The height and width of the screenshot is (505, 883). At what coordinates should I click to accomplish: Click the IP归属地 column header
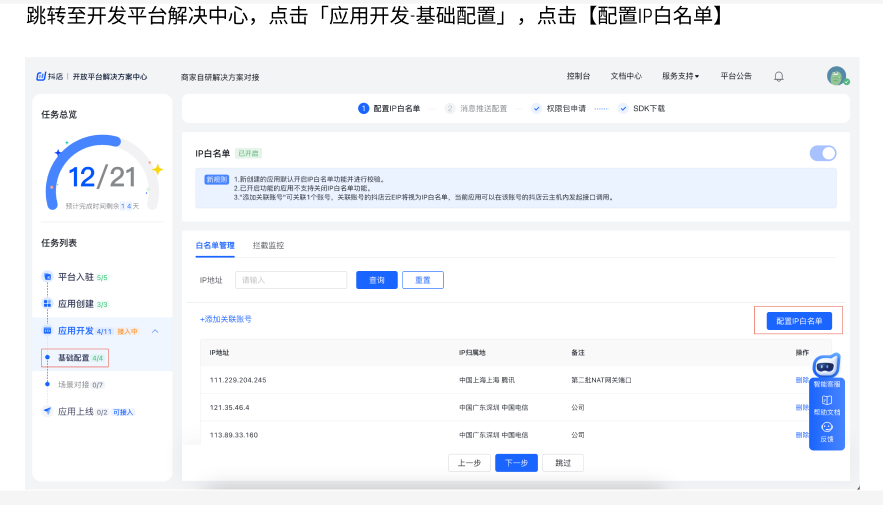472,353
